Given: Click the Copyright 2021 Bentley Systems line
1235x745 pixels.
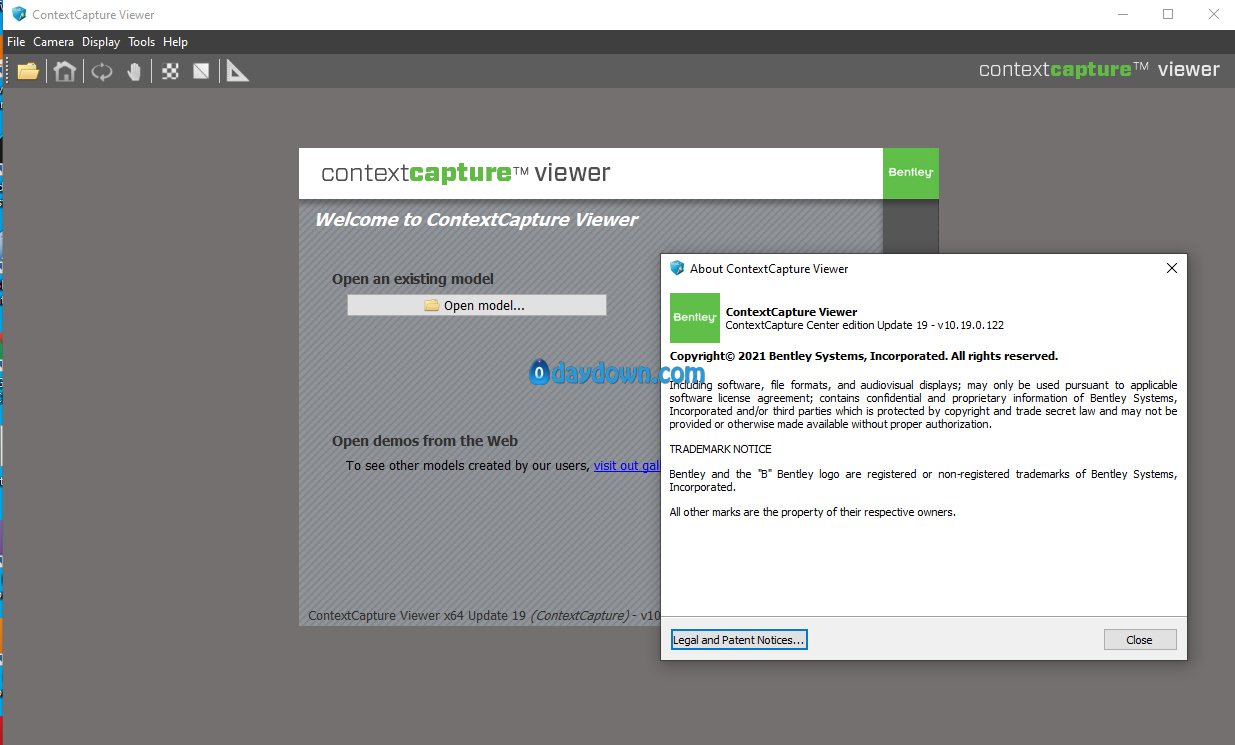Looking at the screenshot, I should pyautogui.click(x=864, y=356).
